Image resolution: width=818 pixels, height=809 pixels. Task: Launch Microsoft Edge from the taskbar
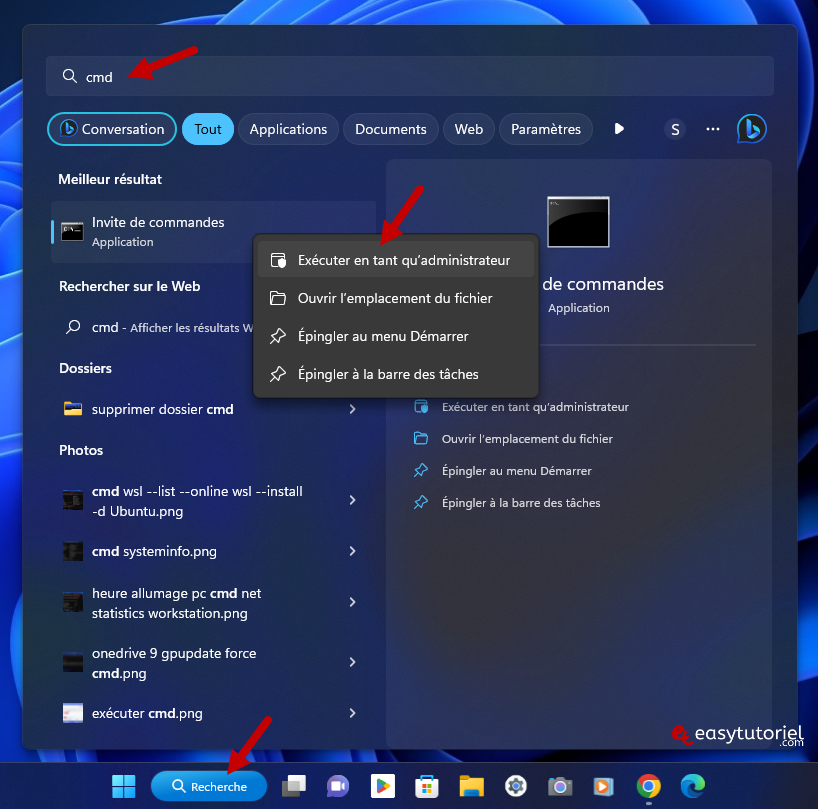(693, 786)
